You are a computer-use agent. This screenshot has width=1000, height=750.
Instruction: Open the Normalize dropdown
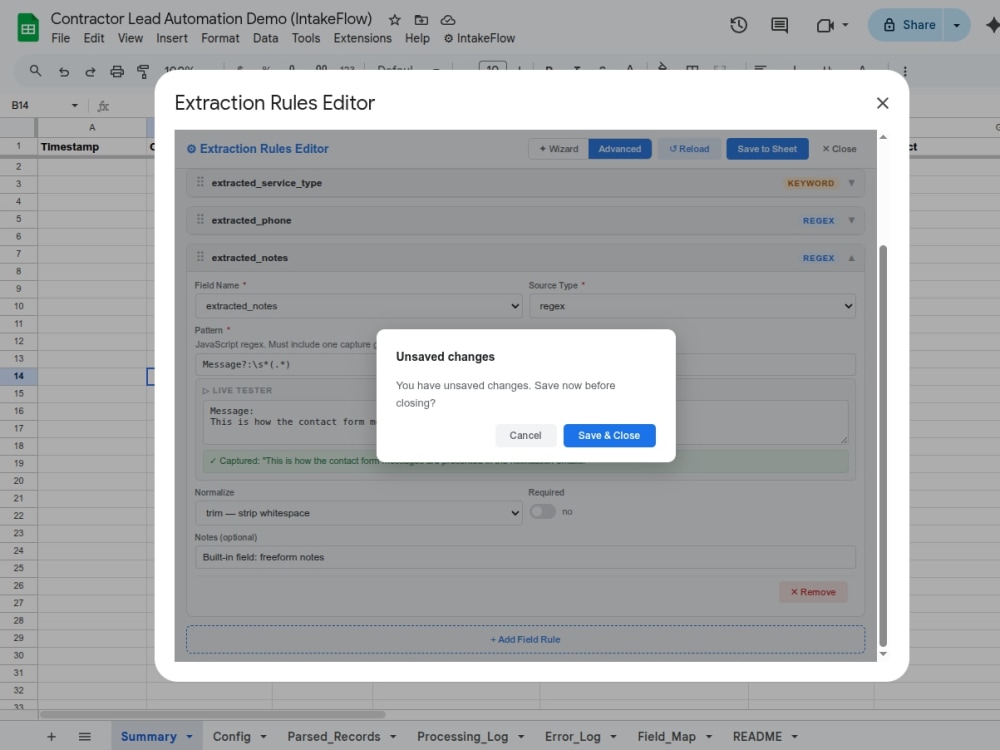358,513
